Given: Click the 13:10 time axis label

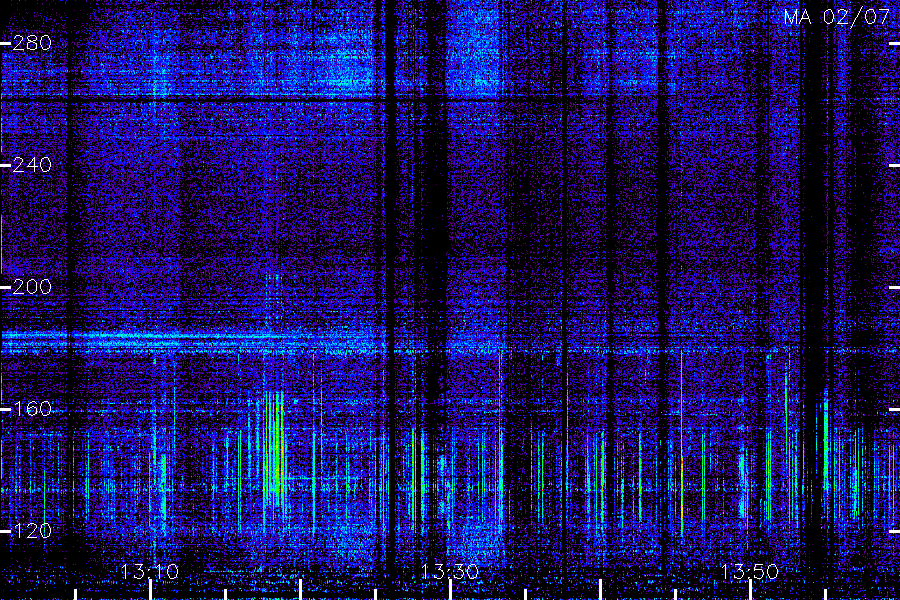Looking at the screenshot, I should click(150, 572).
